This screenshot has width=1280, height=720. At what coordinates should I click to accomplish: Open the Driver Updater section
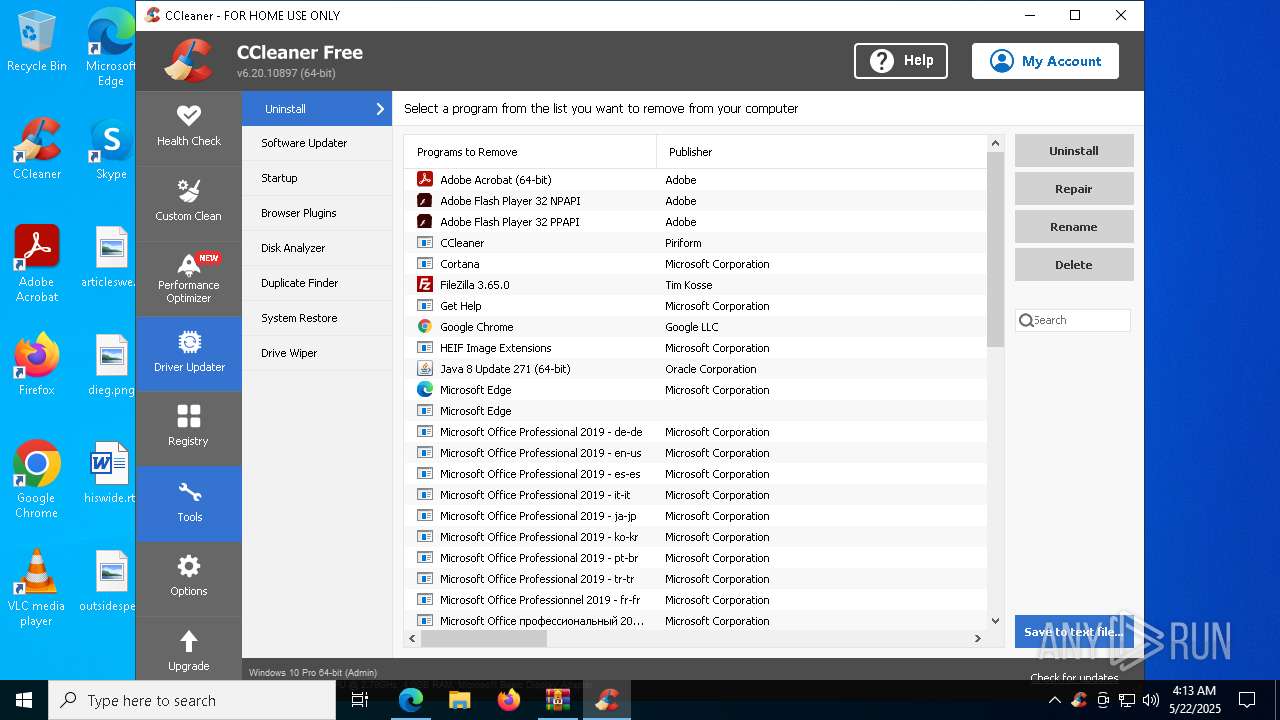(188, 353)
